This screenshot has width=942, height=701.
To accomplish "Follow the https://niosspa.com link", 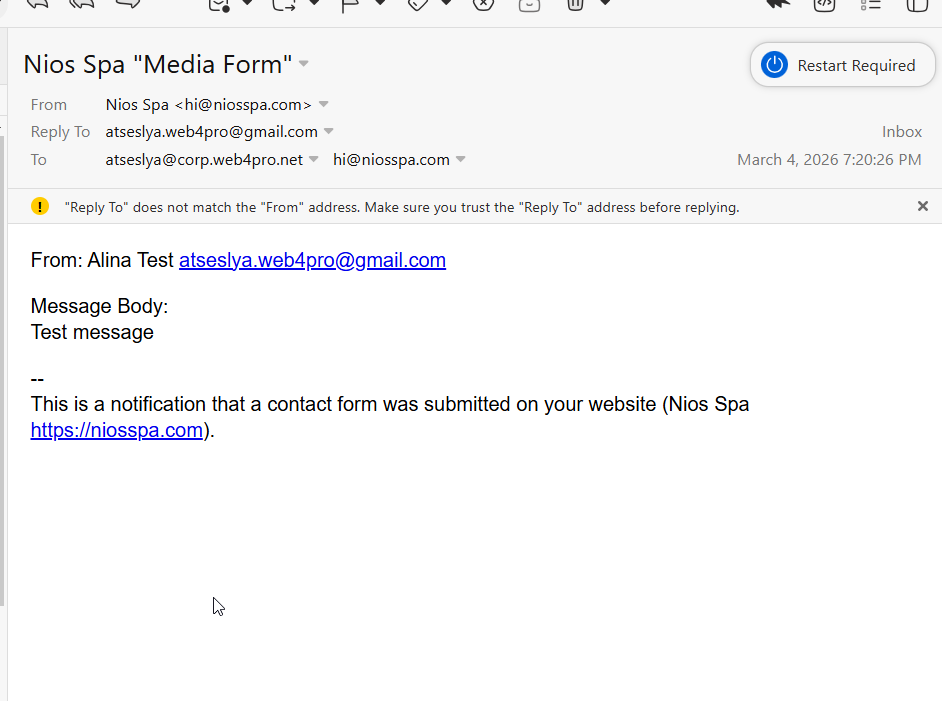I will tap(117, 430).
